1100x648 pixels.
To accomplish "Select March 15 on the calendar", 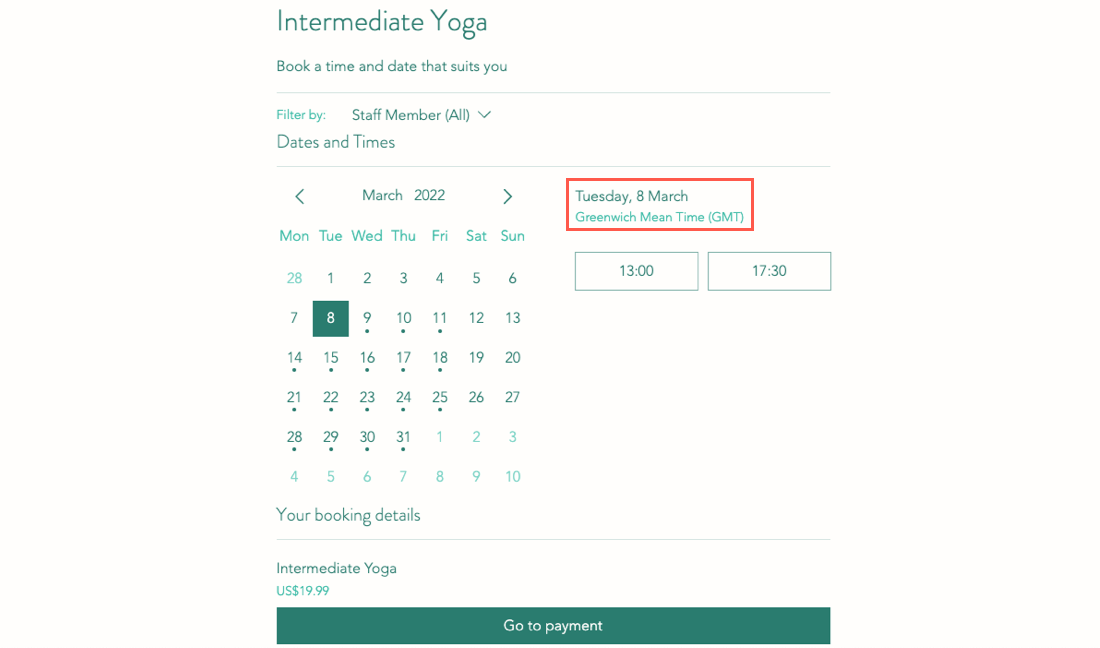I will coord(331,358).
